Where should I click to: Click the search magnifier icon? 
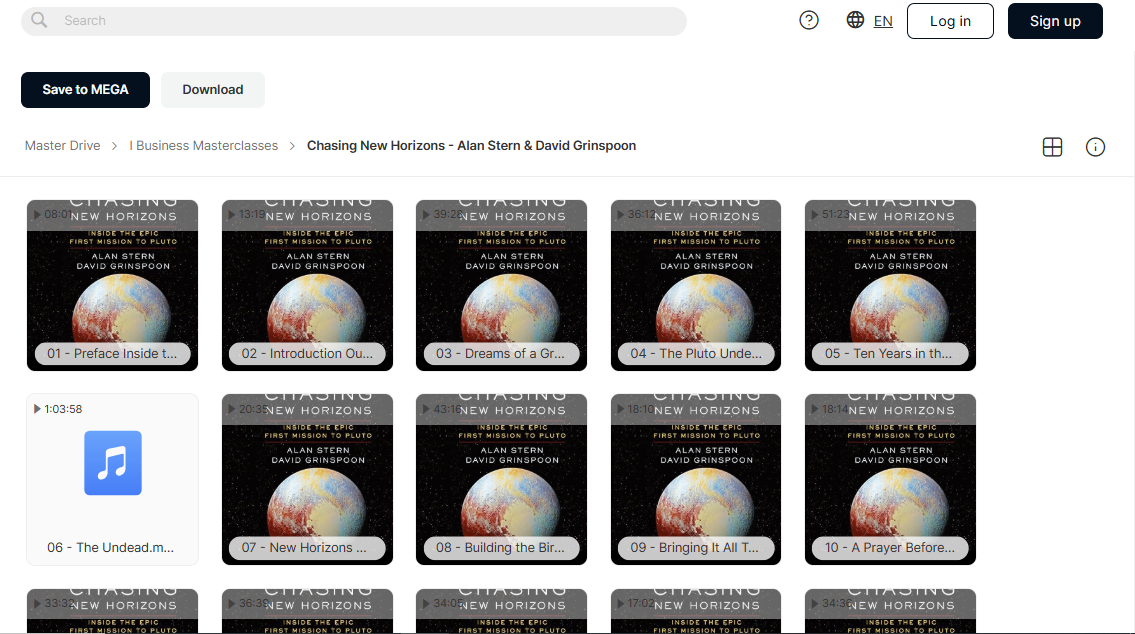pyautogui.click(x=39, y=20)
